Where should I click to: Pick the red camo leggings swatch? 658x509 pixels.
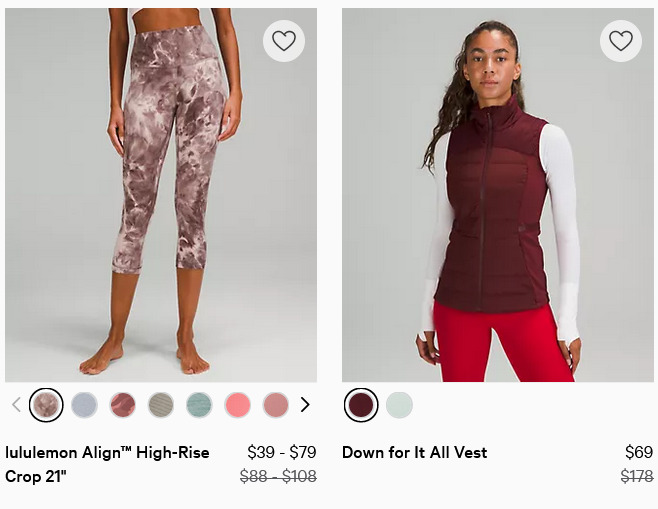[x=123, y=405]
